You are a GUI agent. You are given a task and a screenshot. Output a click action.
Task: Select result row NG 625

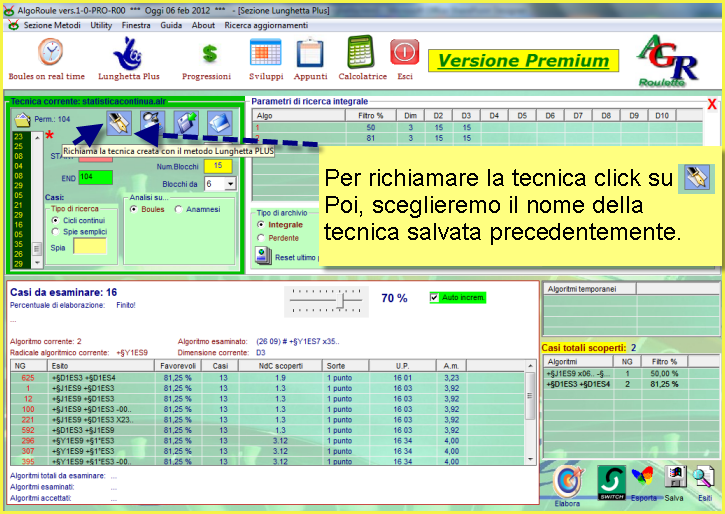click(268, 378)
